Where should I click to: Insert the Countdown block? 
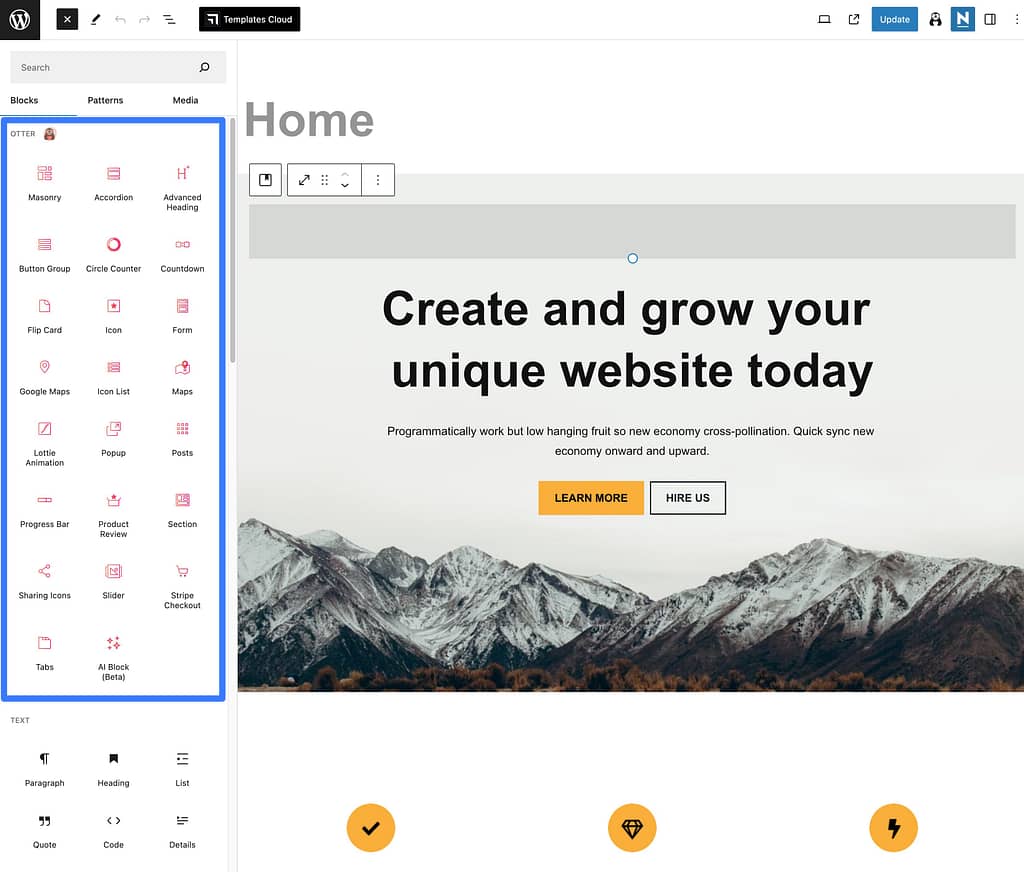tap(182, 255)
